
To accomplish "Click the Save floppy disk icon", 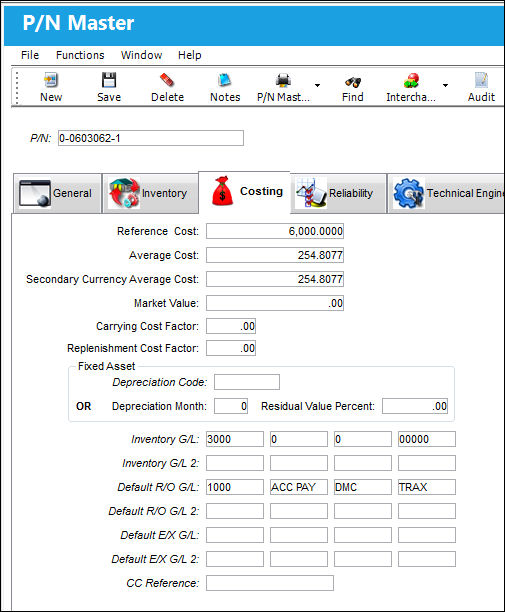I will click(109, 80).
